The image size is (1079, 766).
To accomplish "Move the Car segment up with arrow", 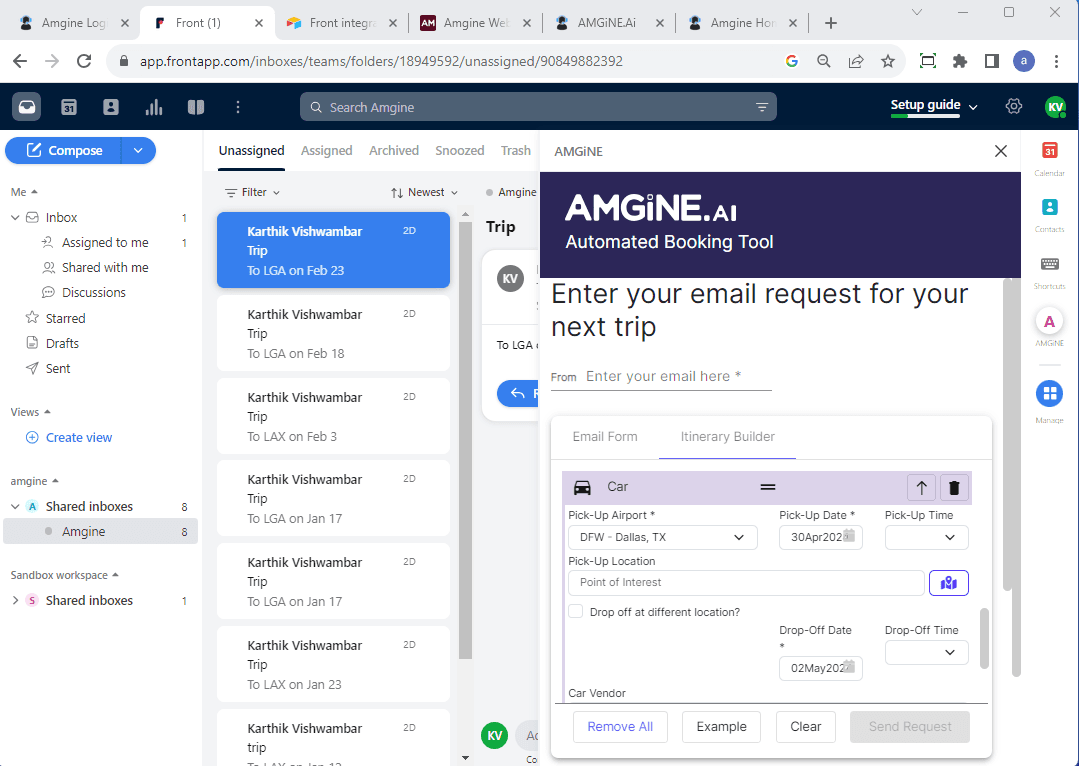I will pos(921,487).
